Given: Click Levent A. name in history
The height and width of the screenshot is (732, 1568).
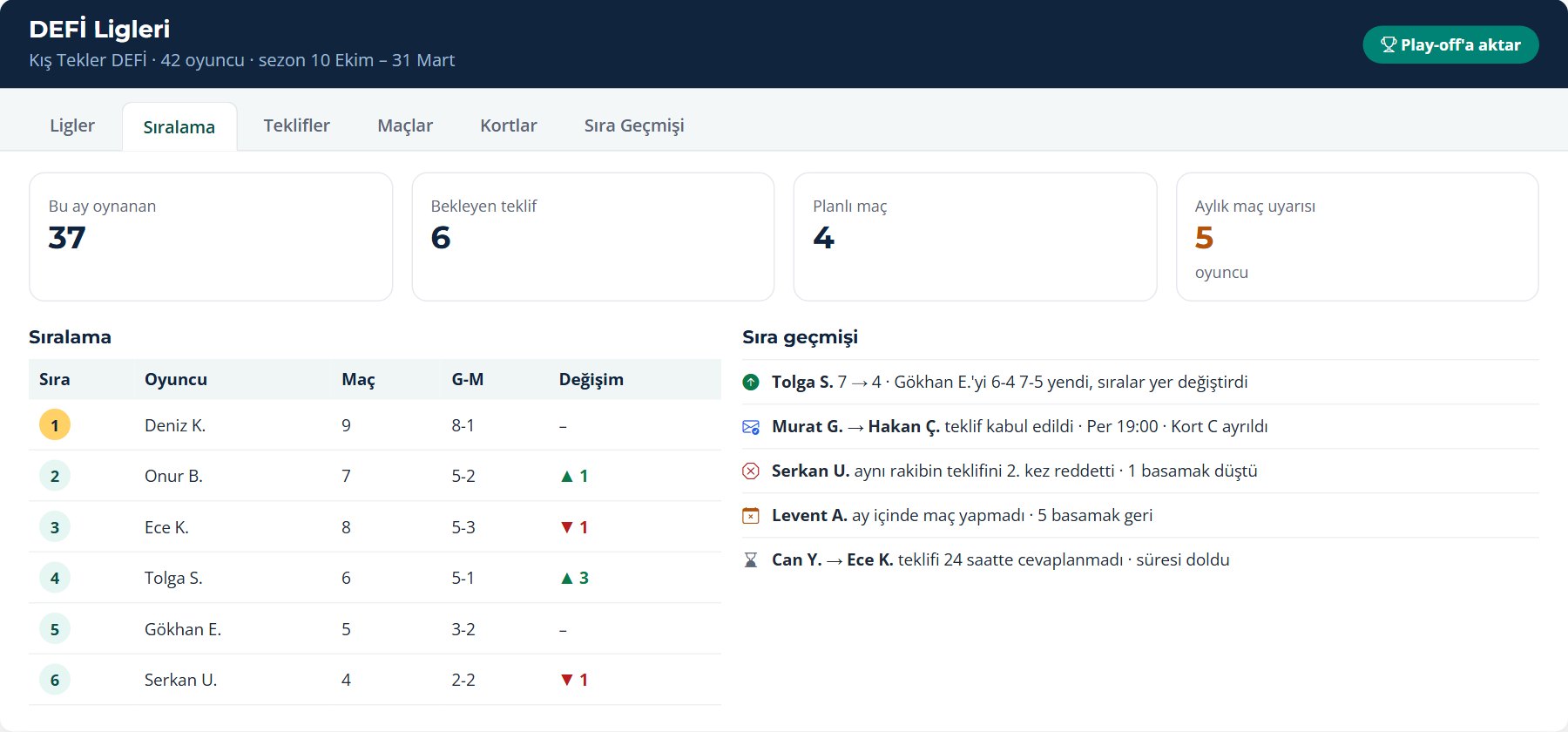Looking at the screenshot, I should point(809,515).
